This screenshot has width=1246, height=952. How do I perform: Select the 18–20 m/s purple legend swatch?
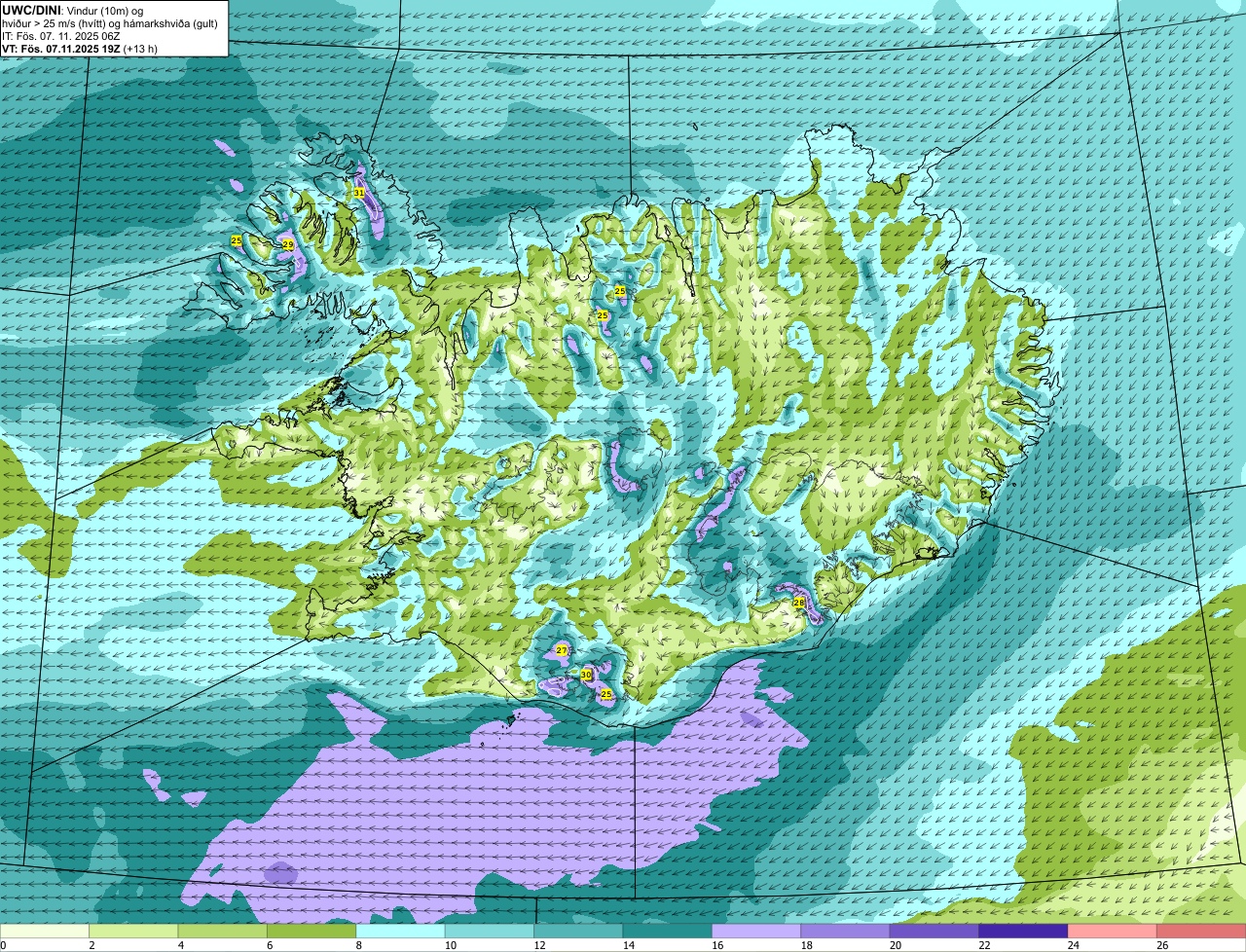[846, 932]
